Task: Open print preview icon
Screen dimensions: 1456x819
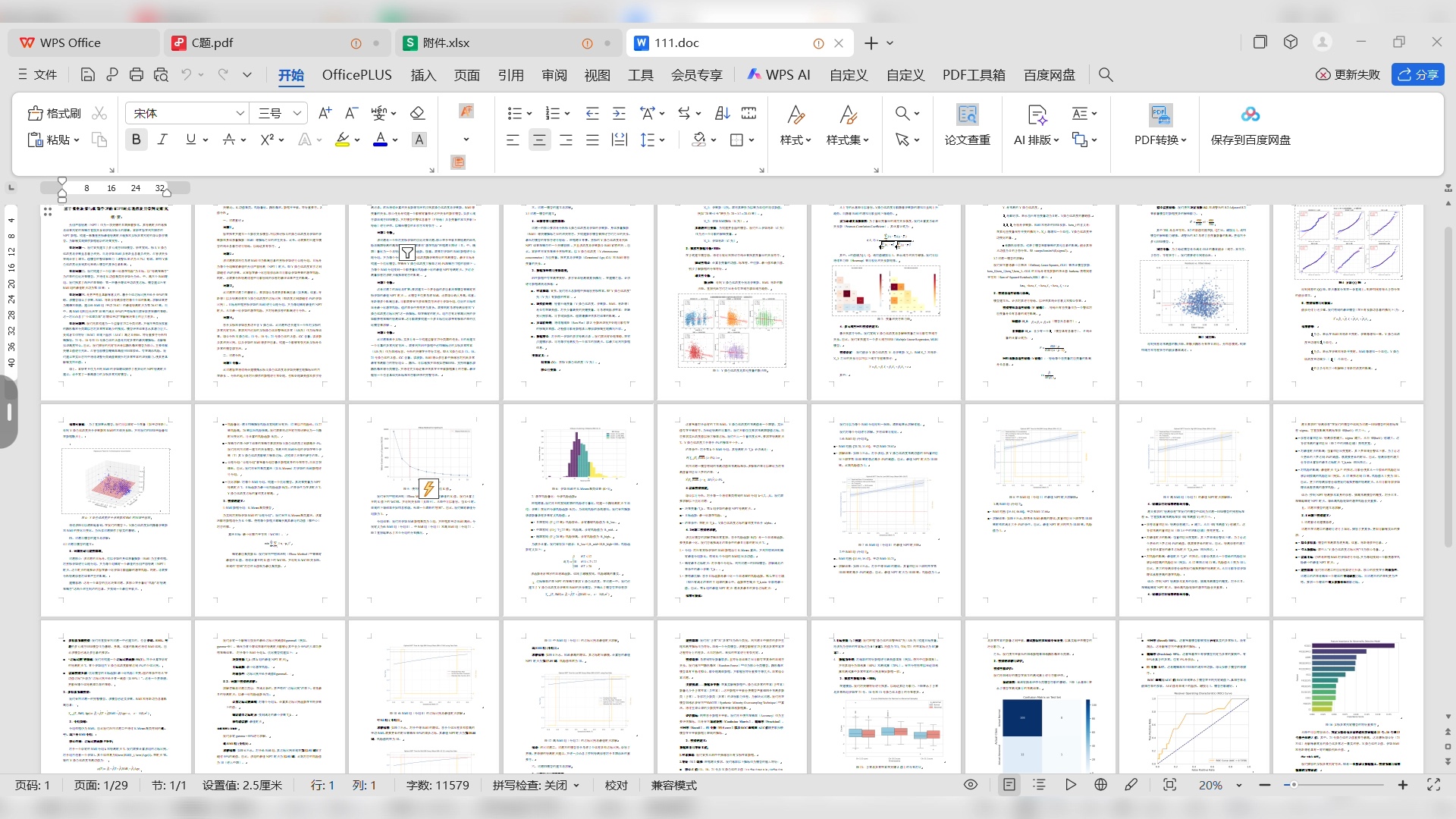Action: pos(161,74)
